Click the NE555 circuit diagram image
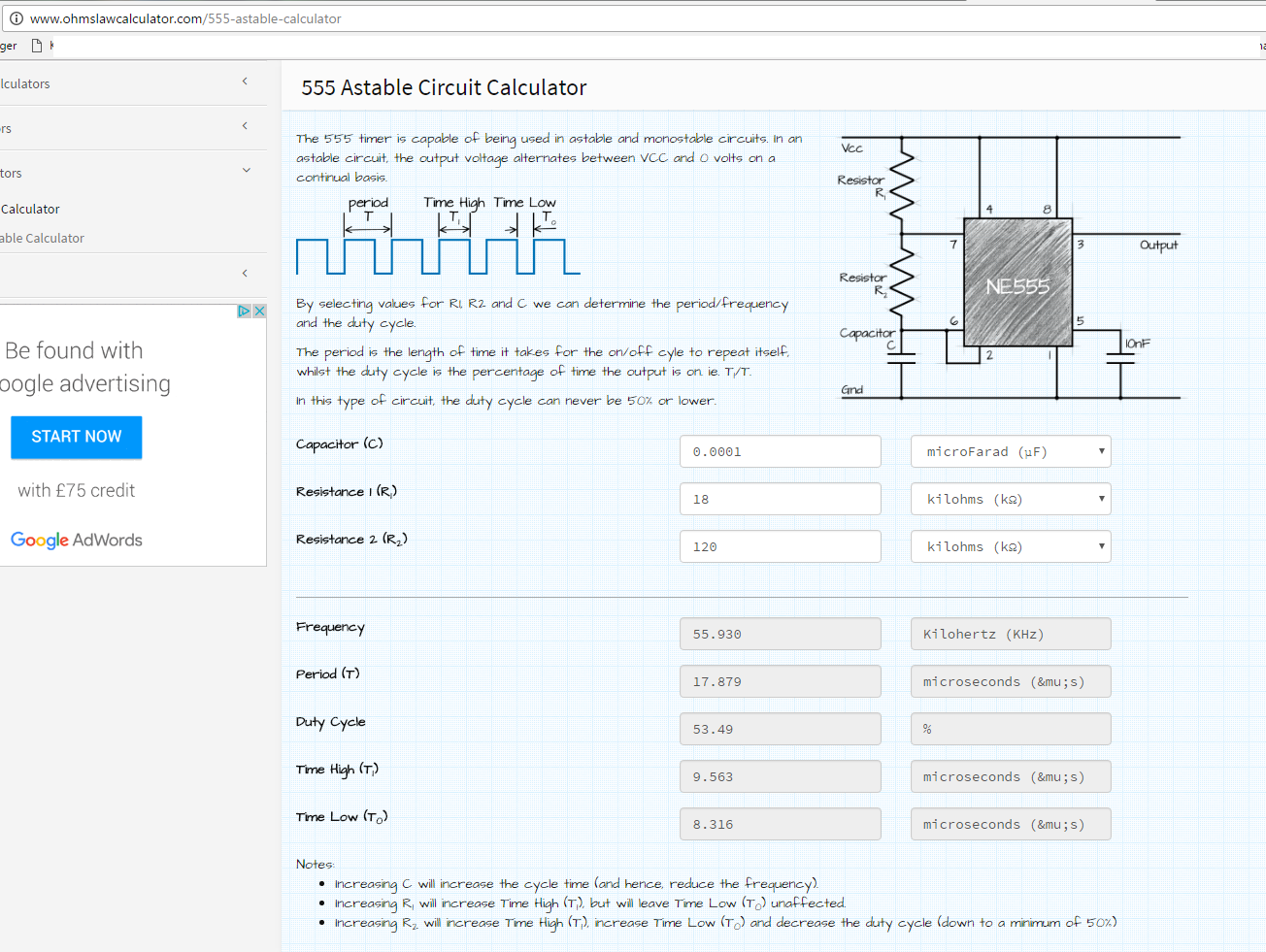This screenshot has width=1266, height=952. 1010,267
